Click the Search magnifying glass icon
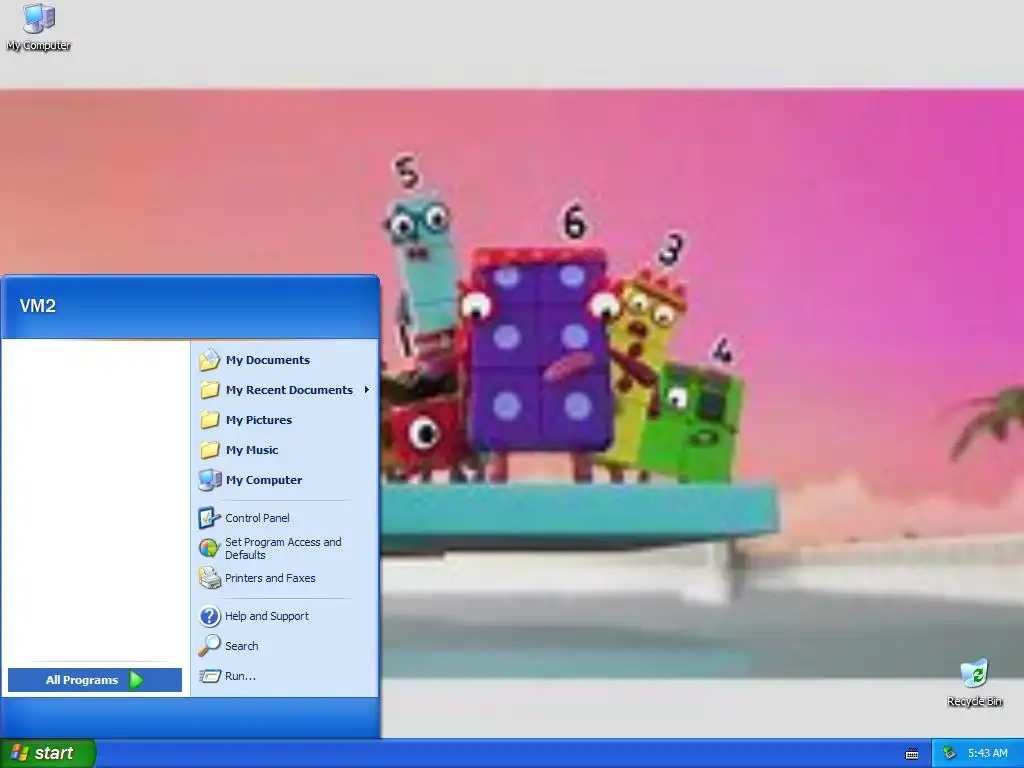 point(210,646)
